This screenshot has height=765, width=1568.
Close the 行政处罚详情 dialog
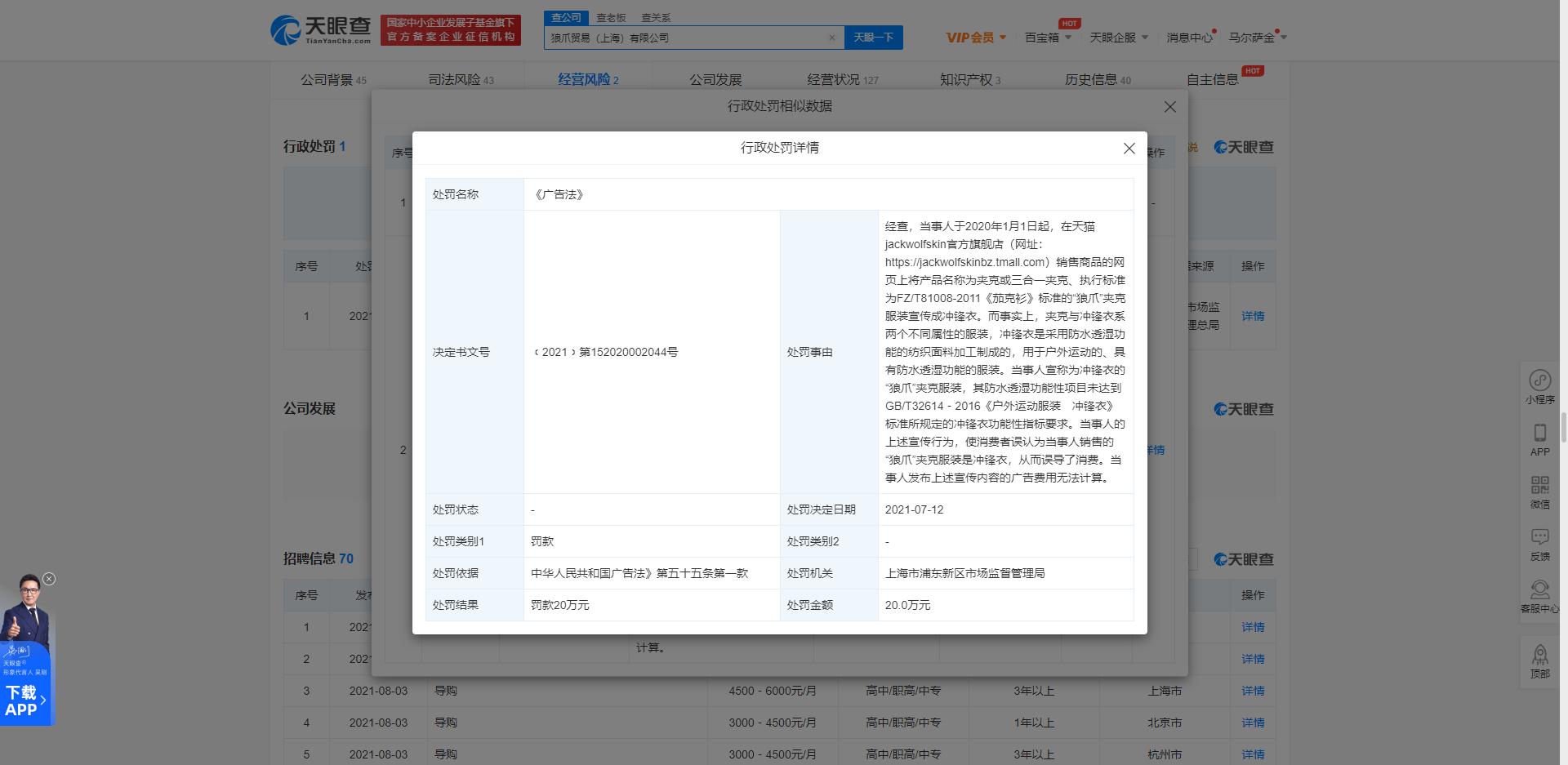coord(1129,148)
